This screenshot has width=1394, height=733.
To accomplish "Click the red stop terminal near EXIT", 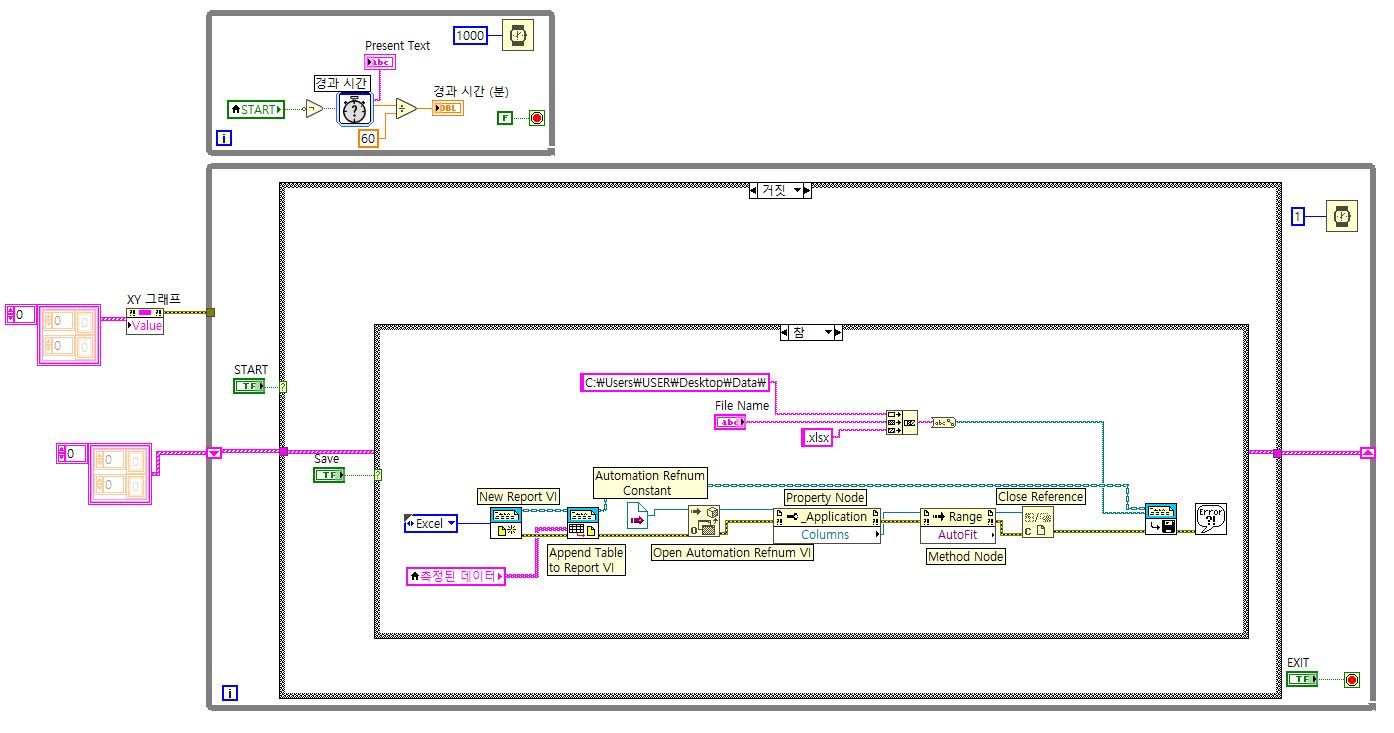I will point(1352,678).
